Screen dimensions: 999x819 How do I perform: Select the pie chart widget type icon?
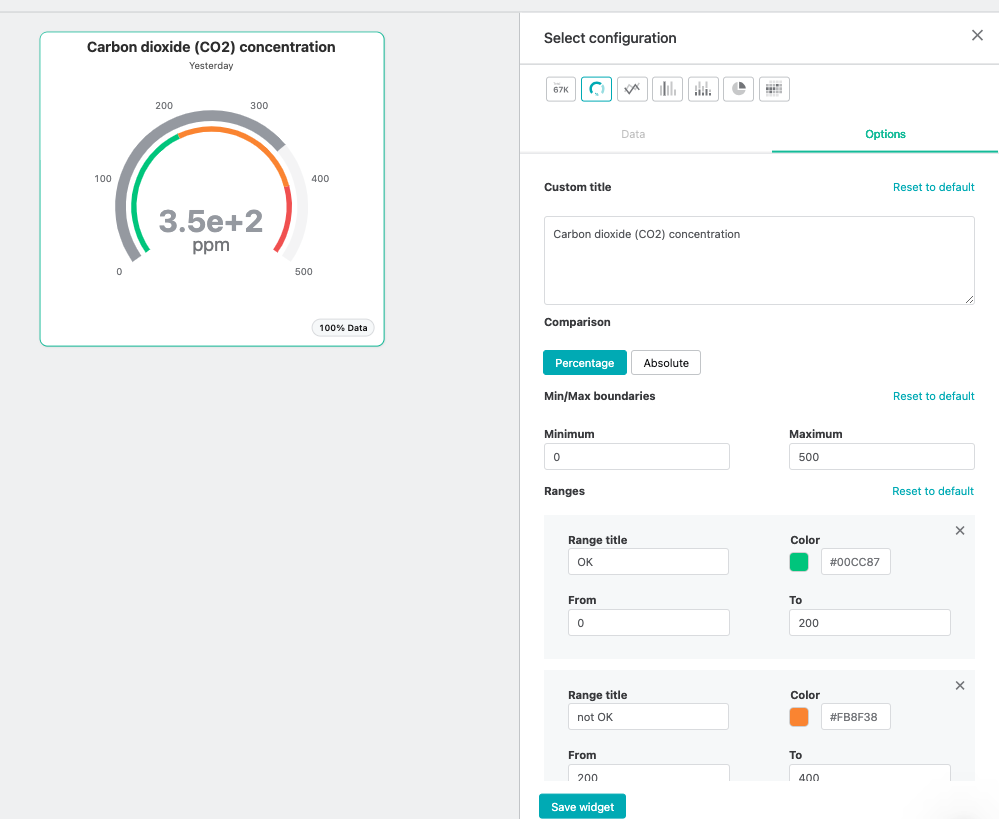738,89
